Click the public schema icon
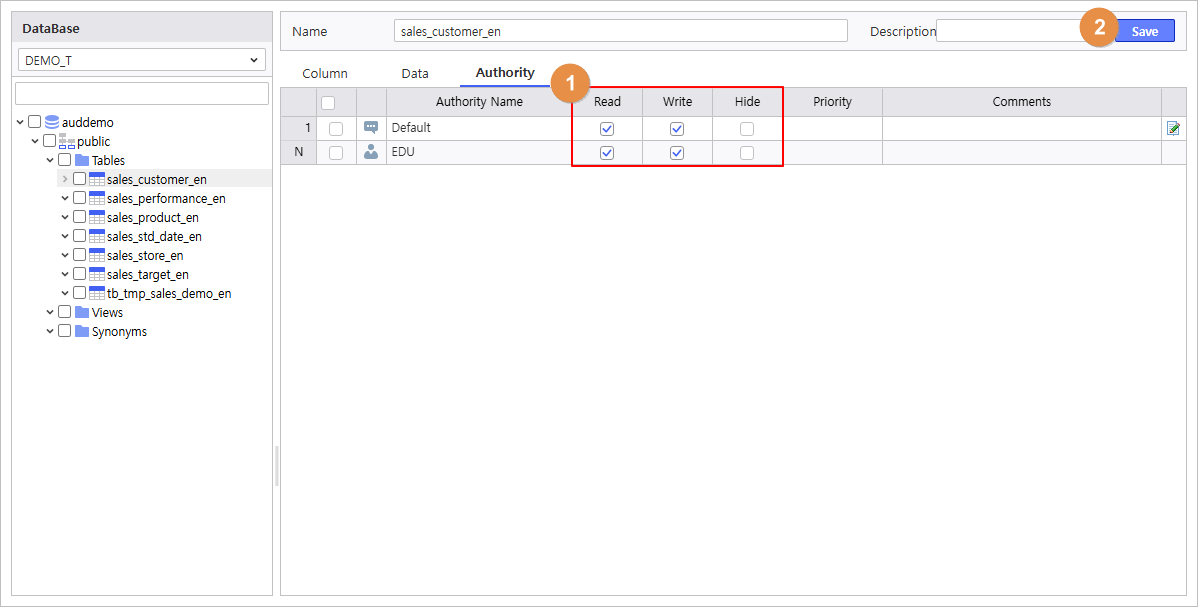 click(67, 141)
